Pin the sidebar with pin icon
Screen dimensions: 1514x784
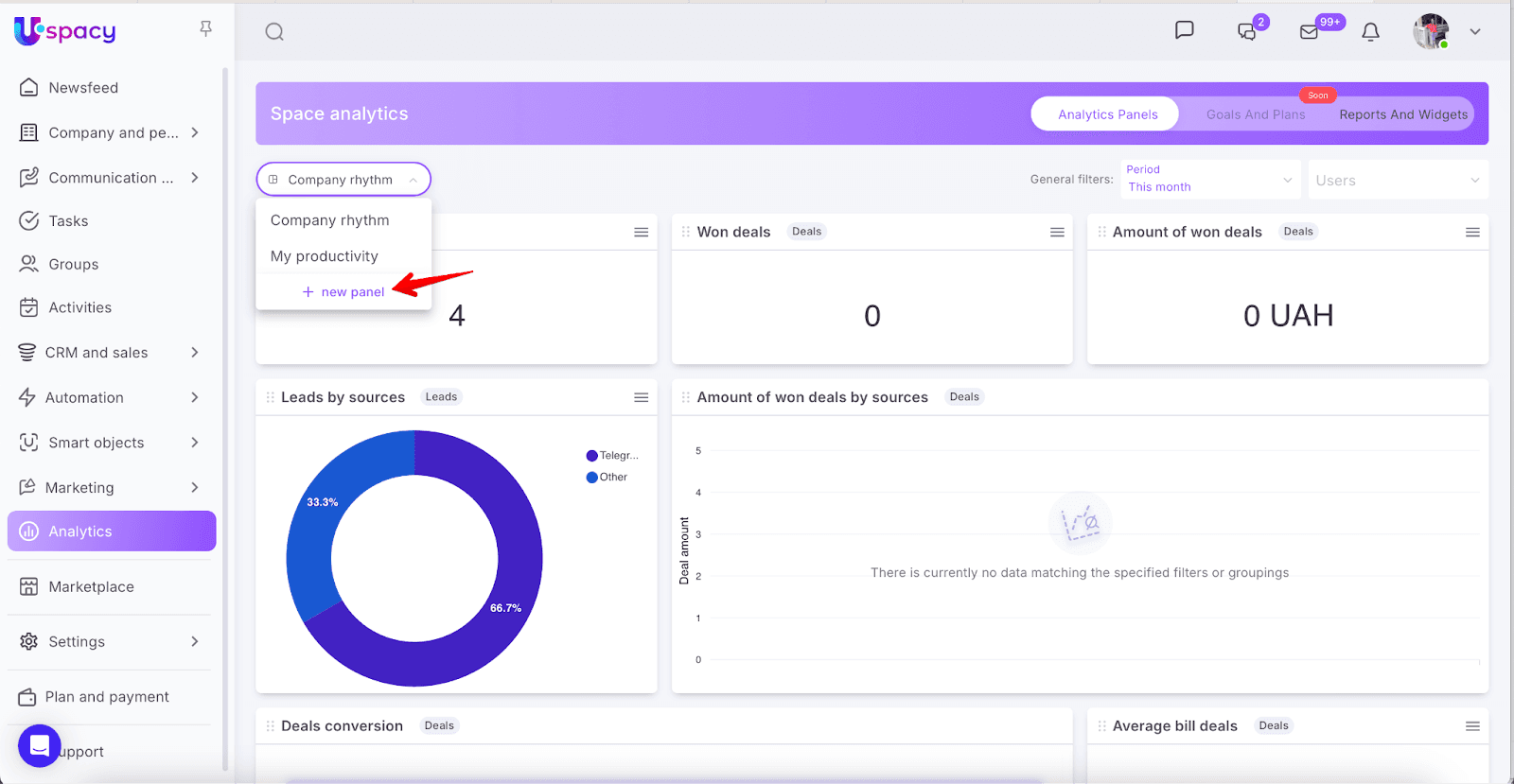coord(205,29)
